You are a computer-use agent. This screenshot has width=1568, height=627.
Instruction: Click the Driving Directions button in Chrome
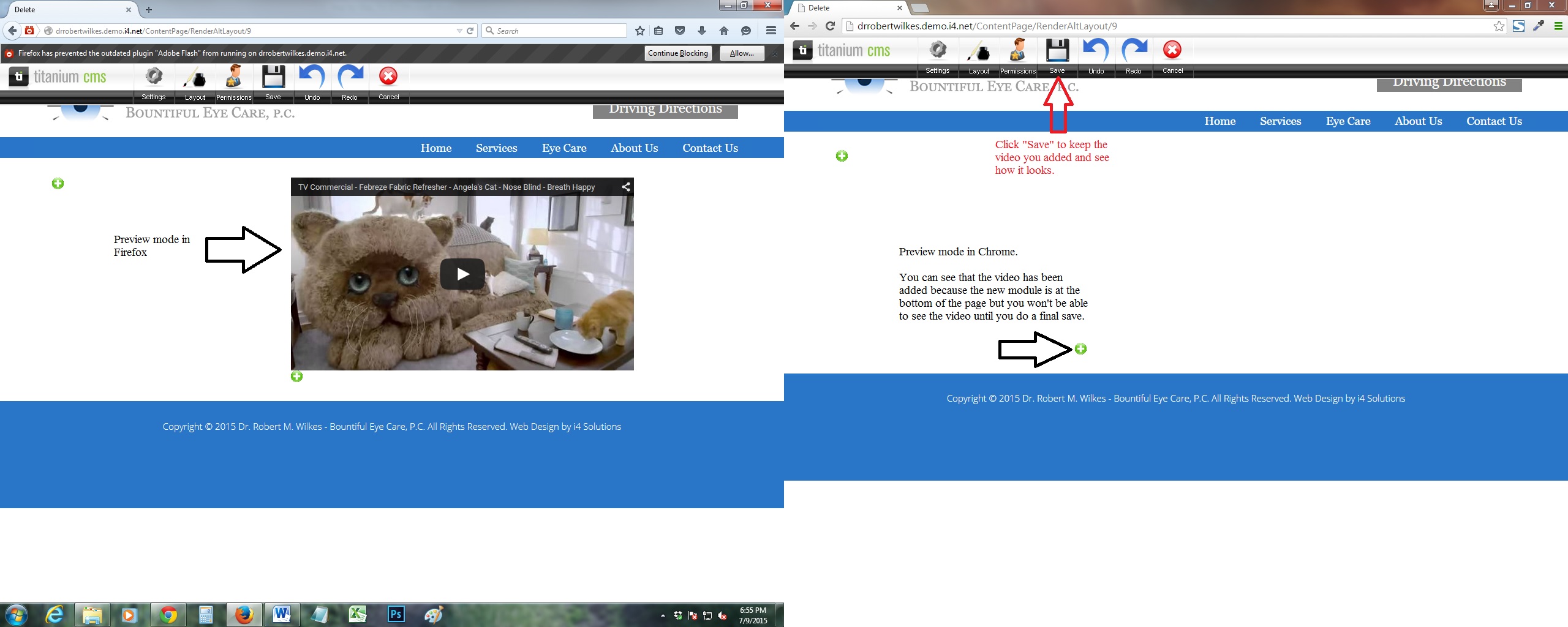[x=1449, y=84]
